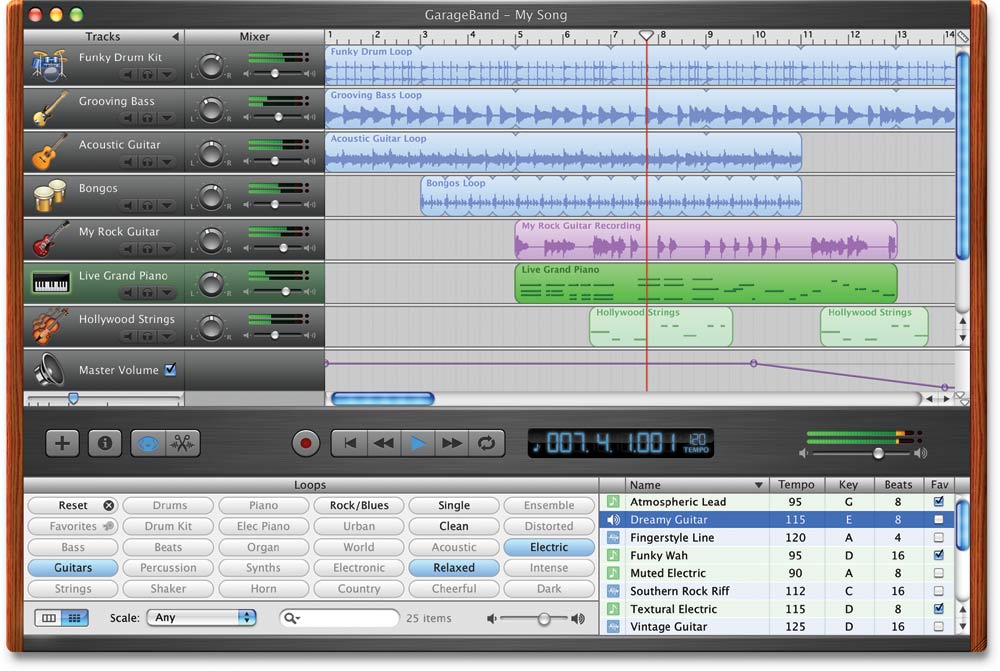The image size is (1000, 671).
Task: Choose the Clean keyword button
Action: [x=454, y=526]
